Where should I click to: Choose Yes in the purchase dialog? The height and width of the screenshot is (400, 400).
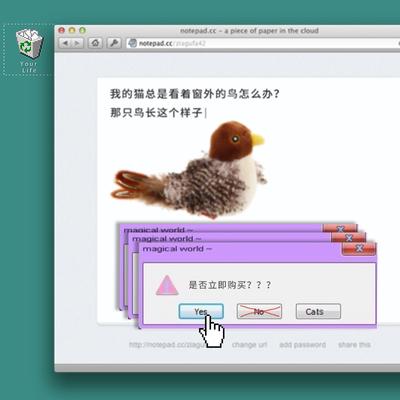coord(201,311)
